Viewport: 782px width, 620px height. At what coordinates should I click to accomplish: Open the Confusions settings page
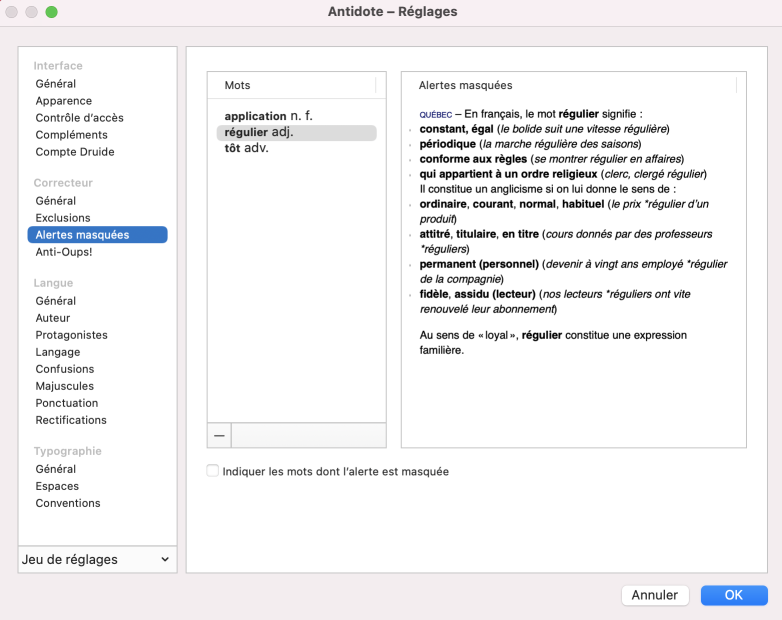[64, 369]
